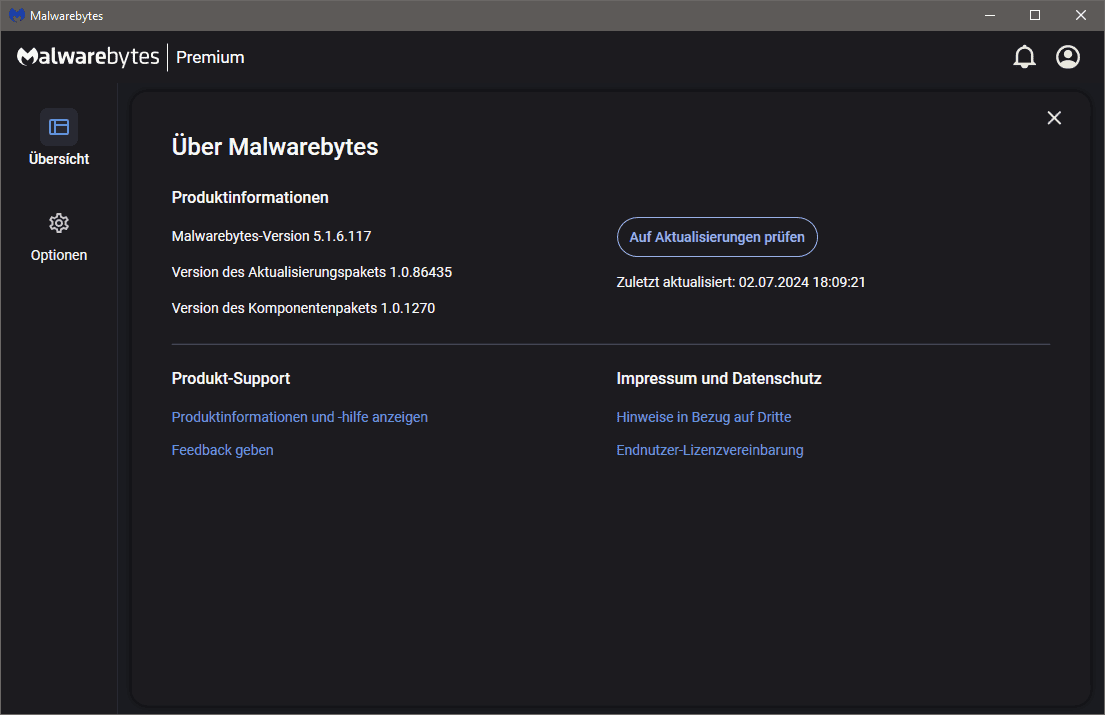Click the Zuletzt aktualisiert timestamp text
The width and height of the screenshot is (1105, 715).
741,282
